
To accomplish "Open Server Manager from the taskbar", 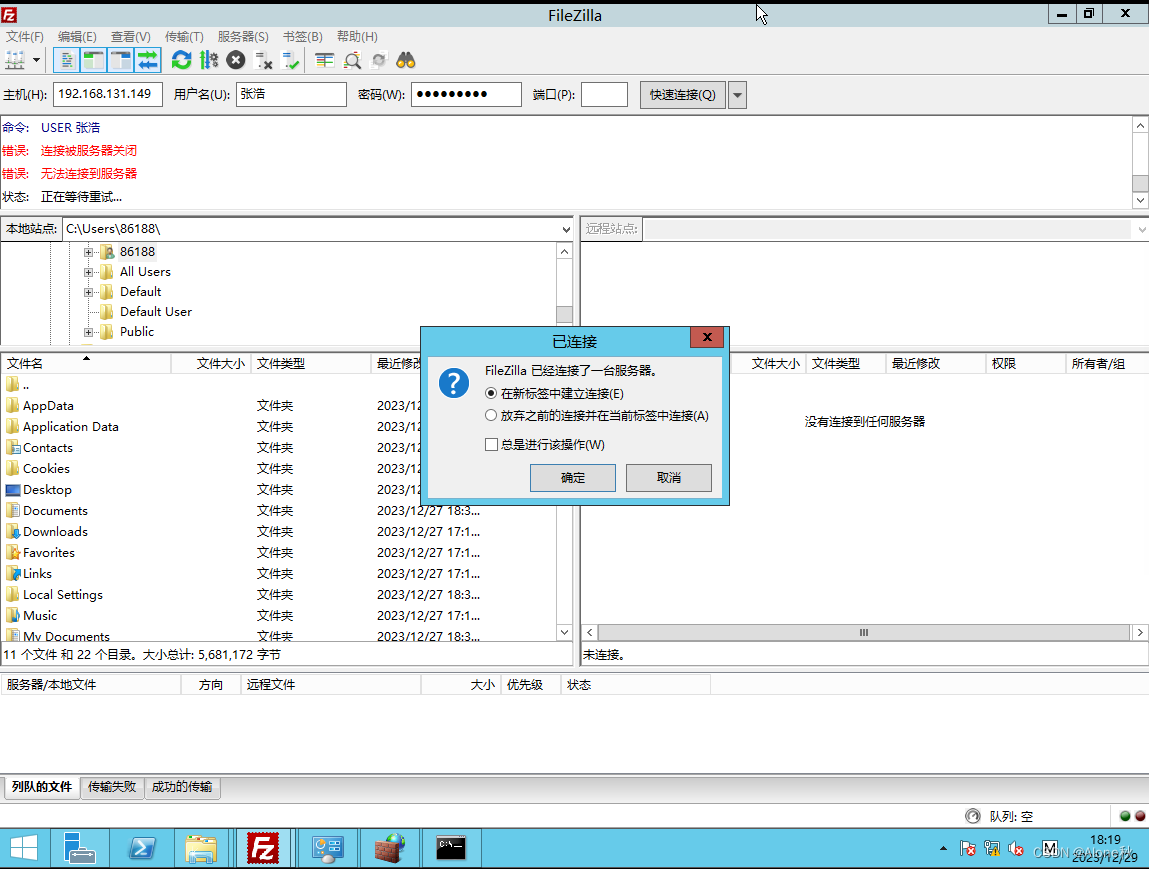I will 80,849.
